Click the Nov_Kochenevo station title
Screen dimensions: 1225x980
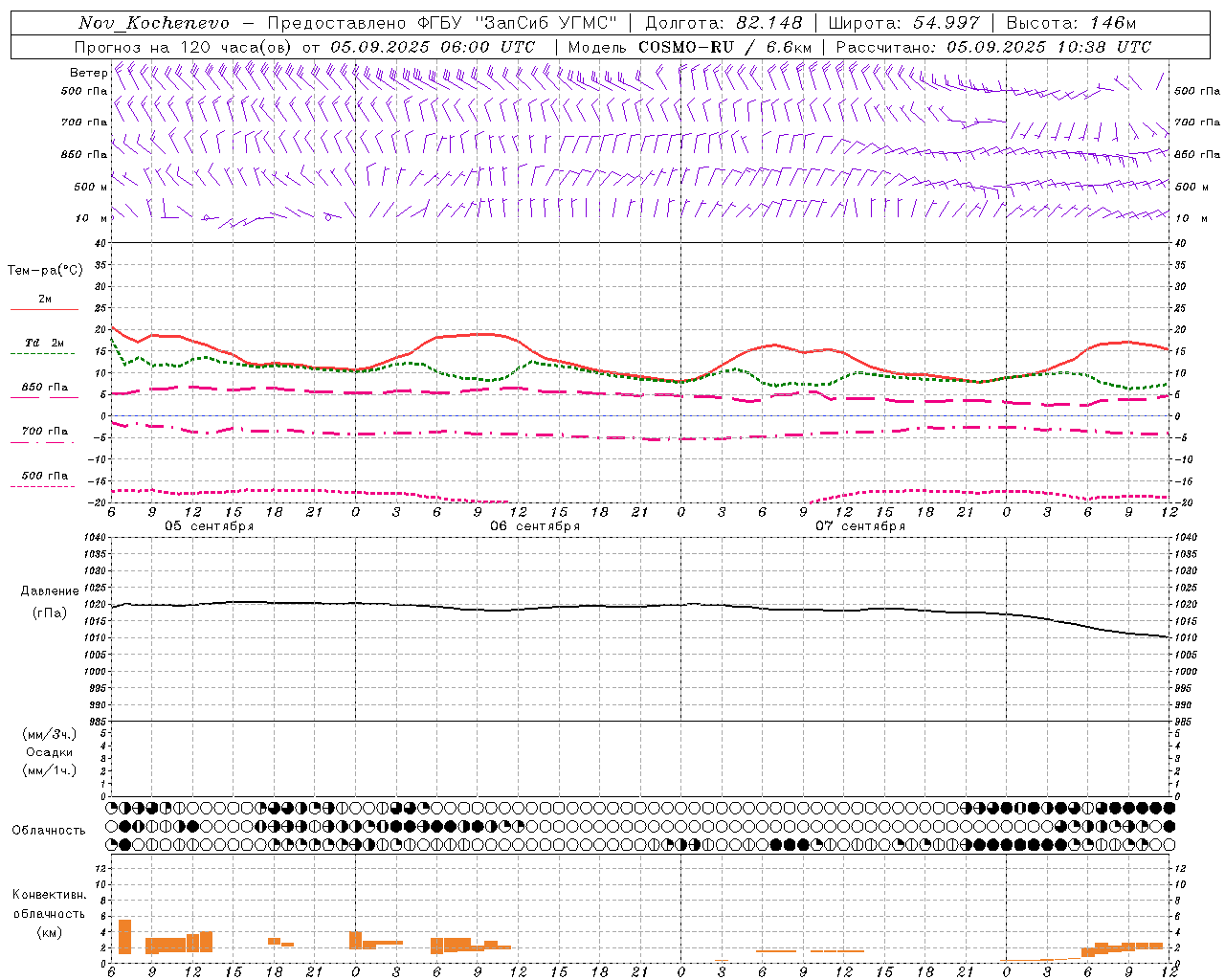(x=154, y=23)
